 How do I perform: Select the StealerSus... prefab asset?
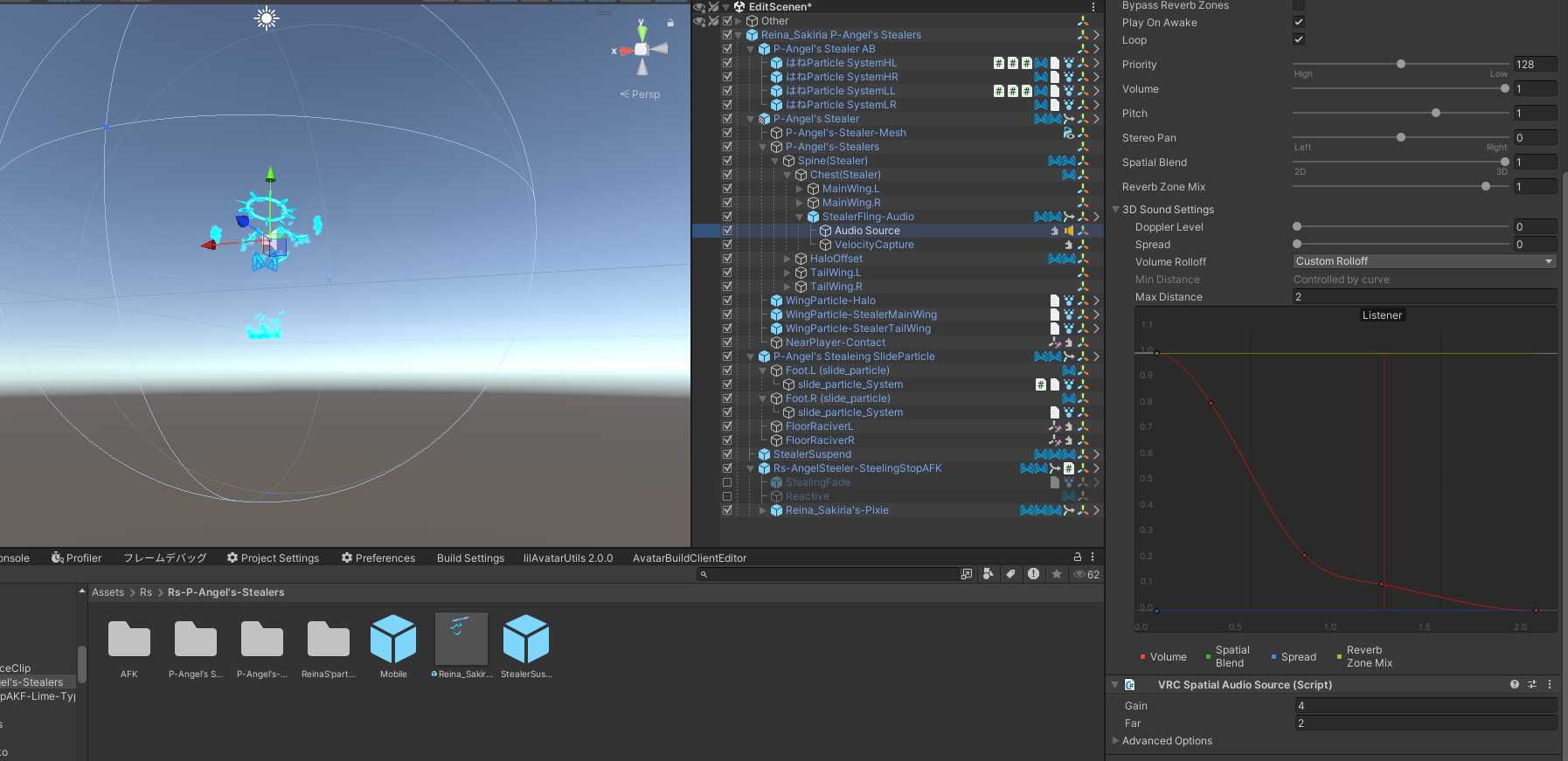point(526,647)
